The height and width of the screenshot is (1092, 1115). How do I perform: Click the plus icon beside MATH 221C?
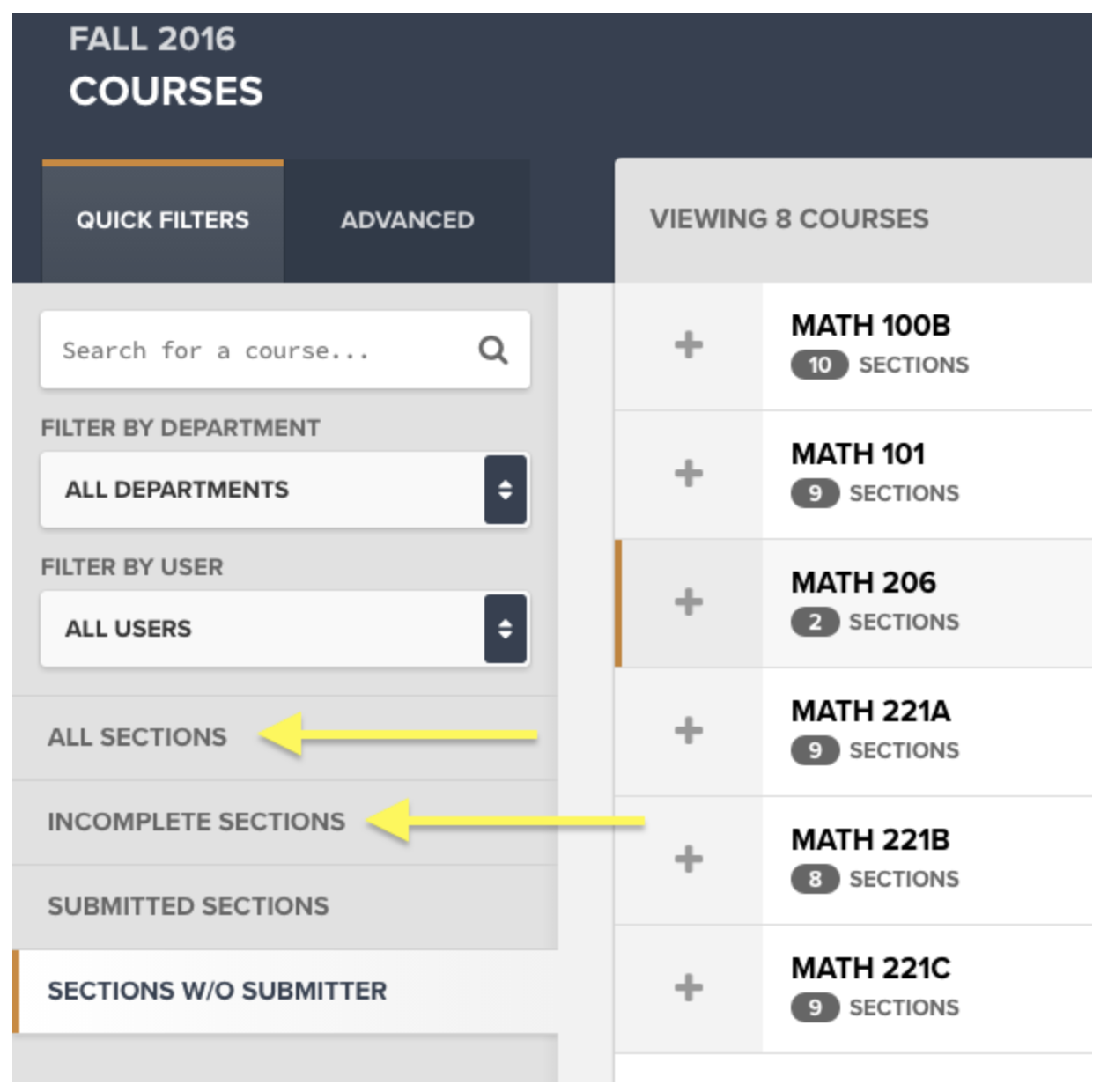pyautogui.click(x=689, y=987)
